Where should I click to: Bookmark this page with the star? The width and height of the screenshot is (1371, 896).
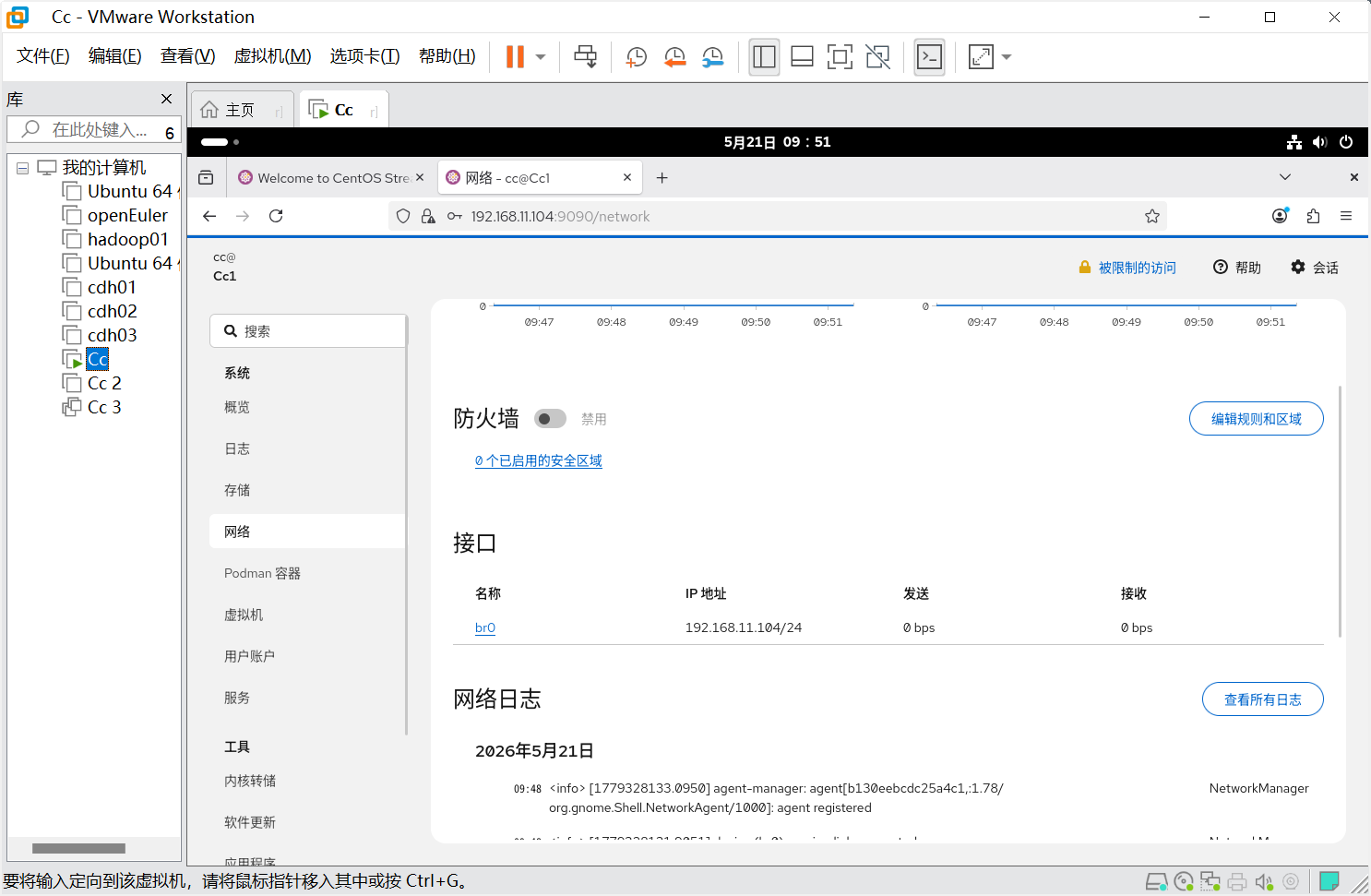[1152, 216]
